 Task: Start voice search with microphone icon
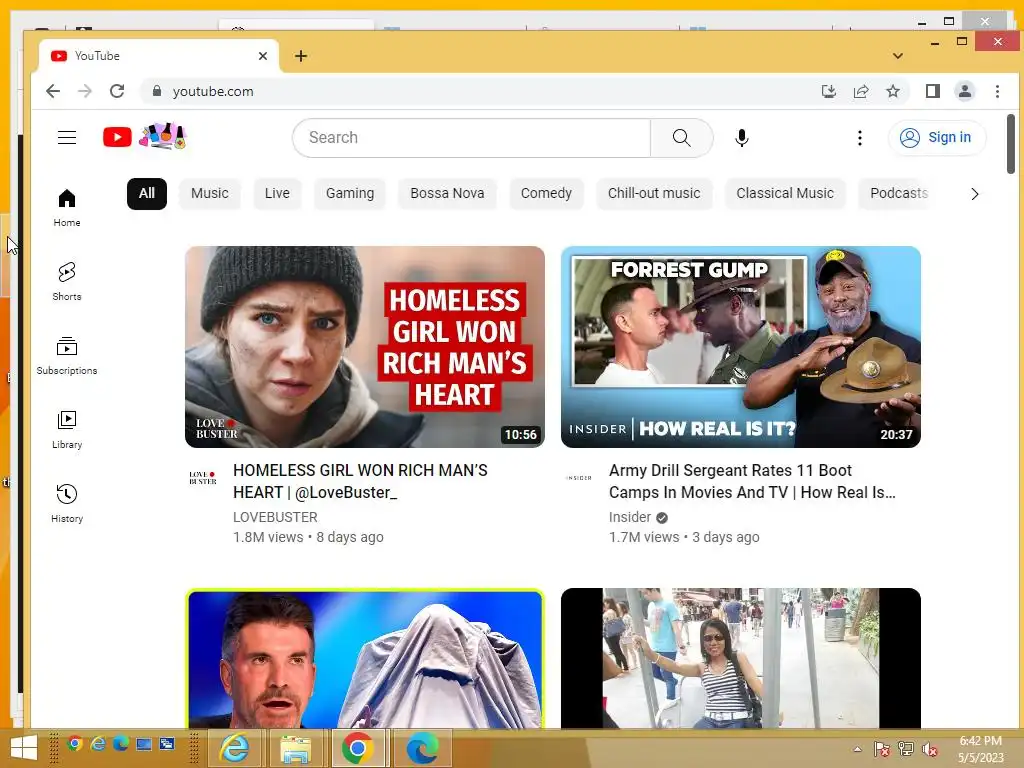(x=741, y=138)
